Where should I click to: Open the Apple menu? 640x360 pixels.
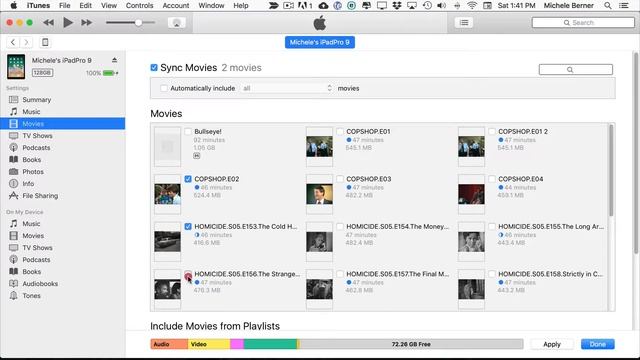(13, 5)
